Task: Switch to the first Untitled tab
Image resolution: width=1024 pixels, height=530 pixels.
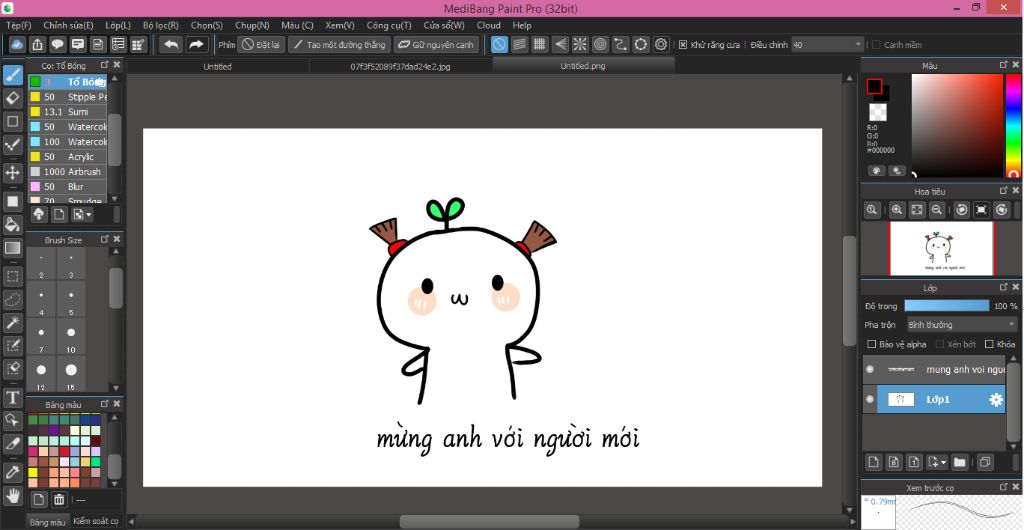Action: (x=217, y=67)
